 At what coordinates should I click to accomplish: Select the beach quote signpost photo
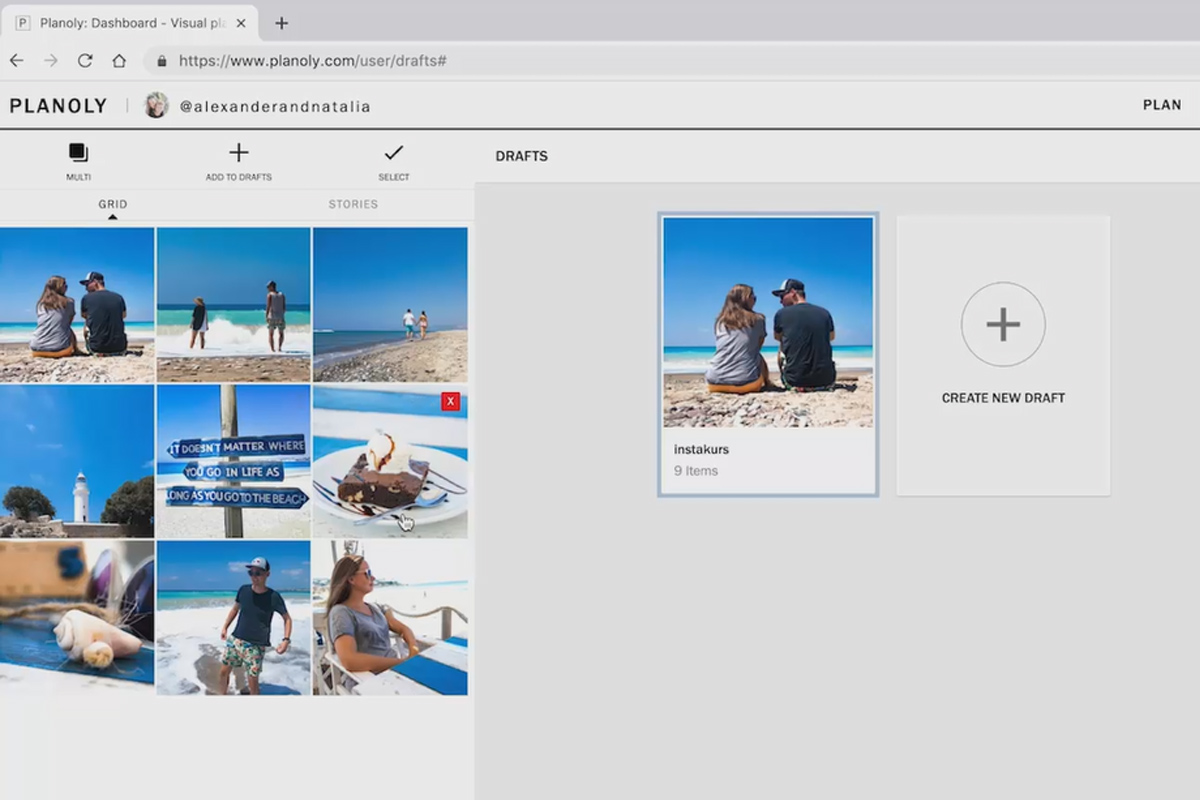tap(234, 461)
